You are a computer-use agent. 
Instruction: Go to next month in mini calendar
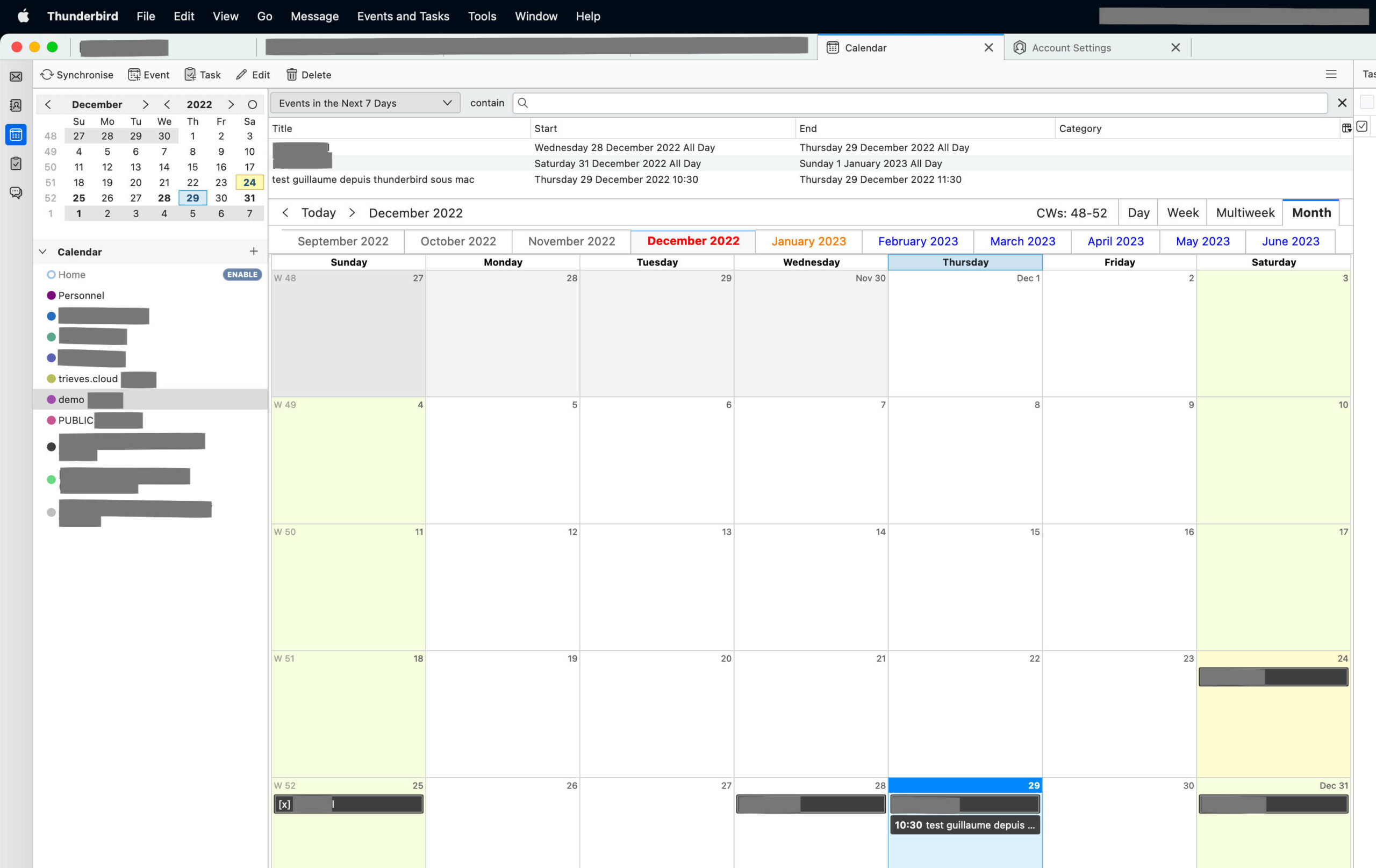click(x=145, y=105)
